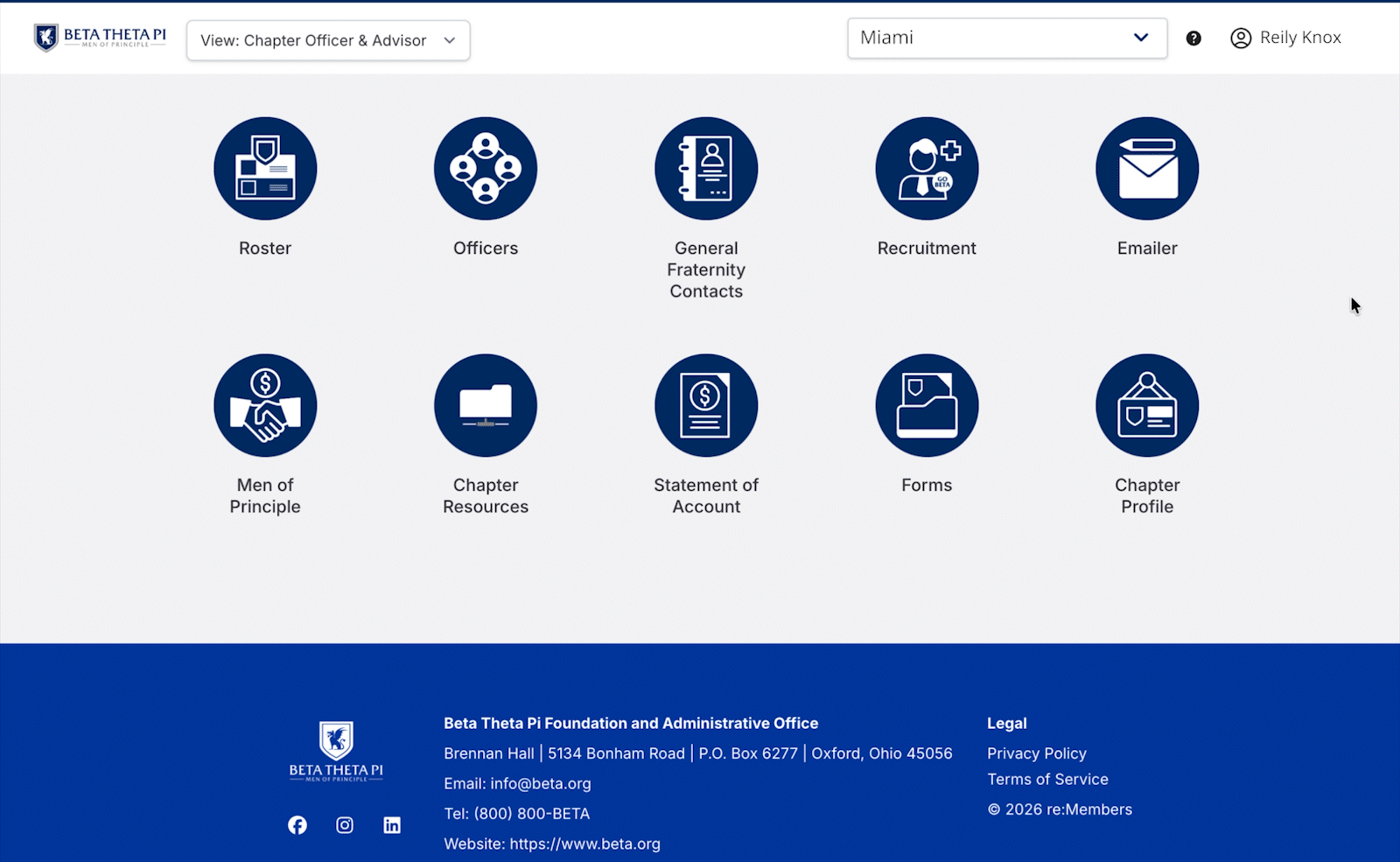View Statement of Account icon
The height and width of the screenshot is (862, 1400).
coord(706,405)
